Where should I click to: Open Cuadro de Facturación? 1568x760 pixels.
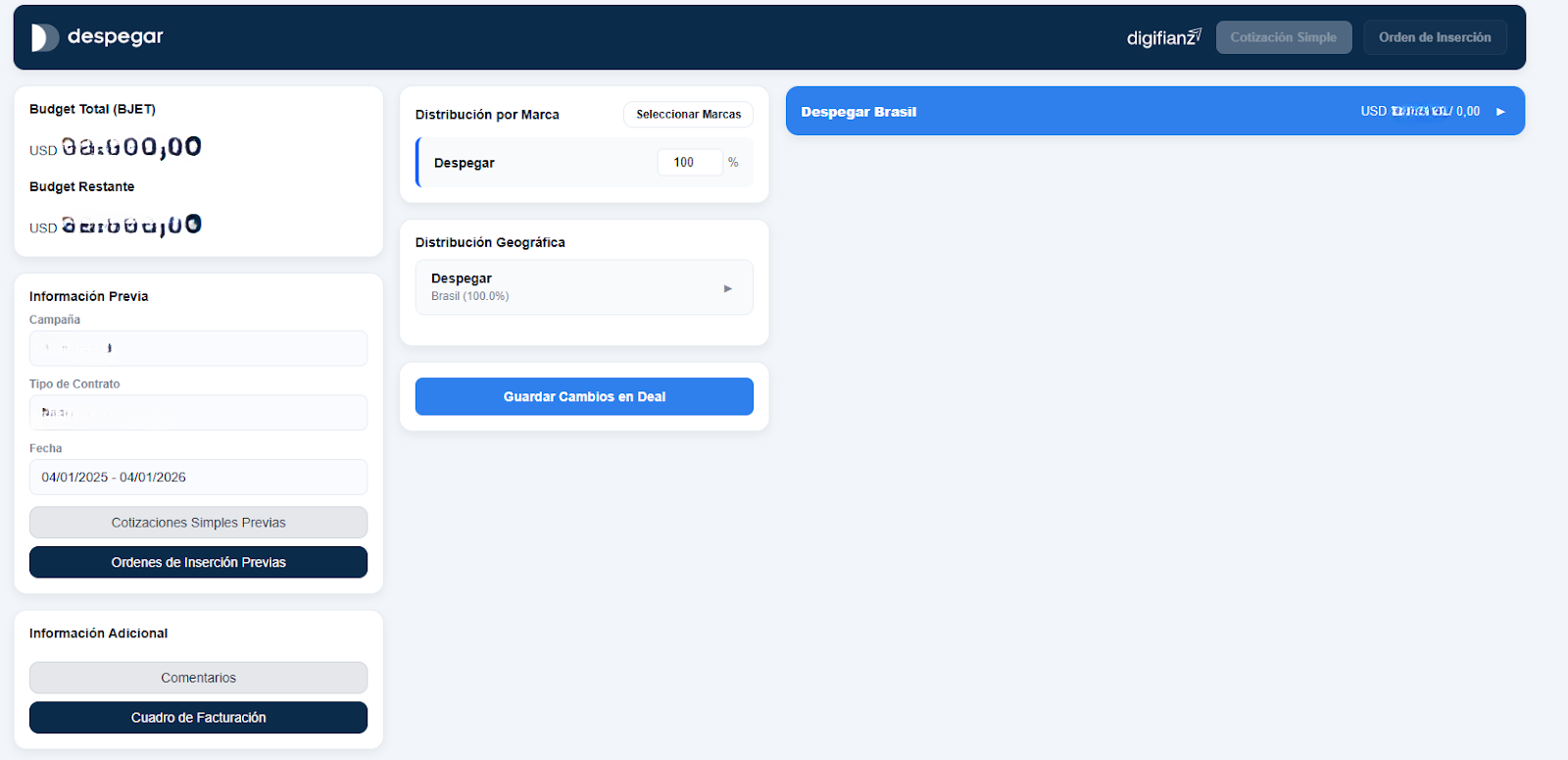[x=198, y=717]
